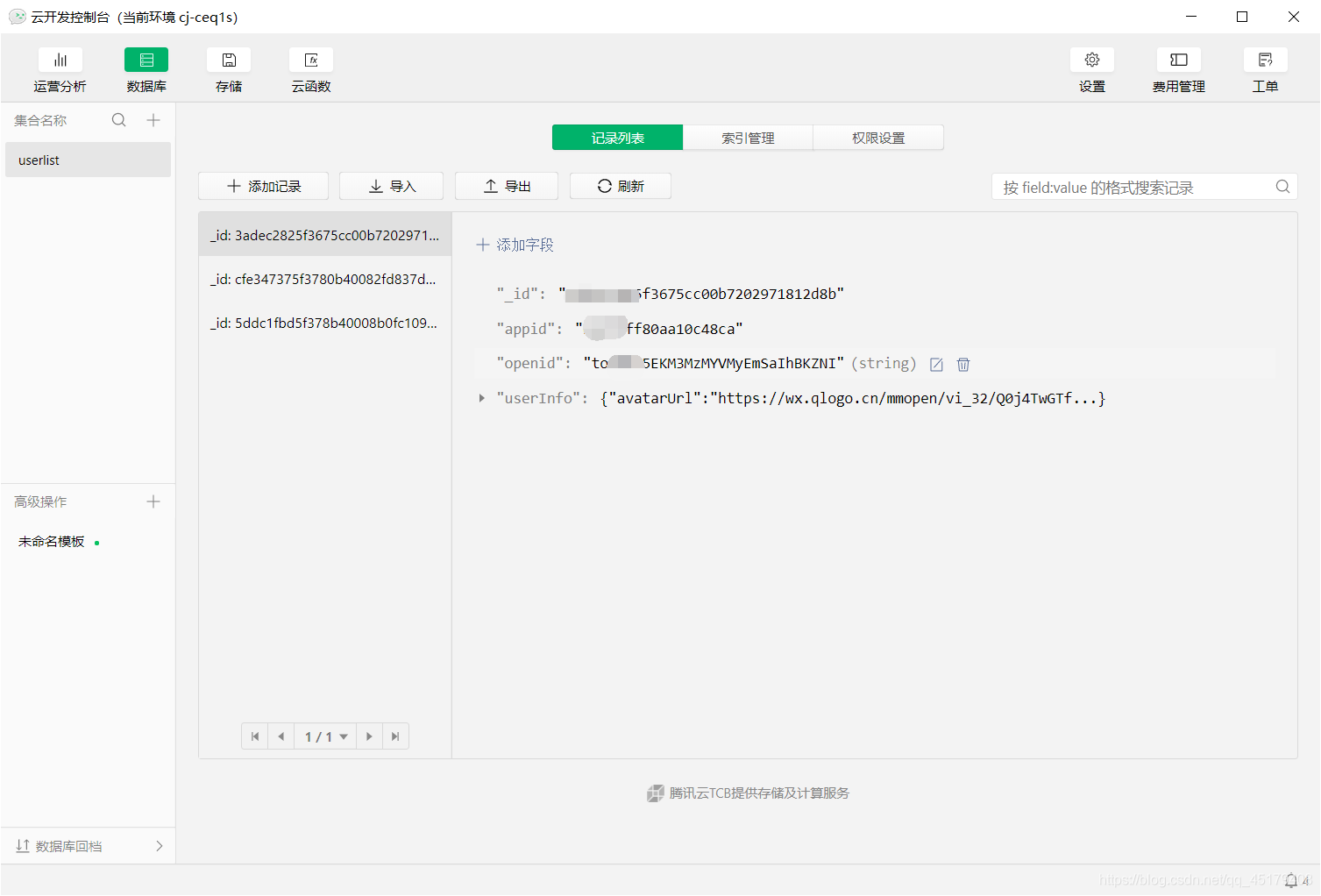Click the 导入 import button
Image resolution: width=1321 pixels, height=896 pixels.
pyautogui.click(x=392, y=186)
